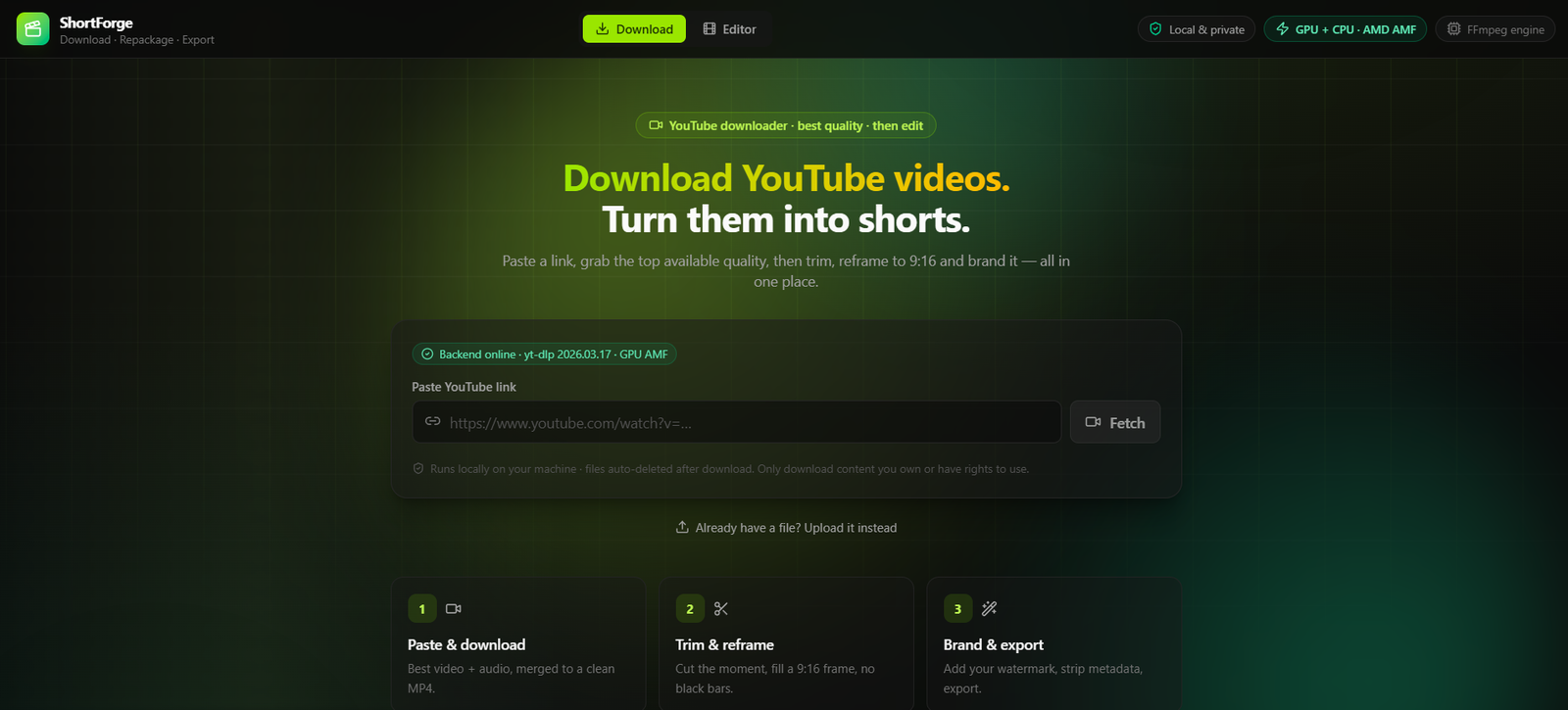Focus the Paste YouTube link input field
This screenshot has width=1568, height=710.
[736, 422]
